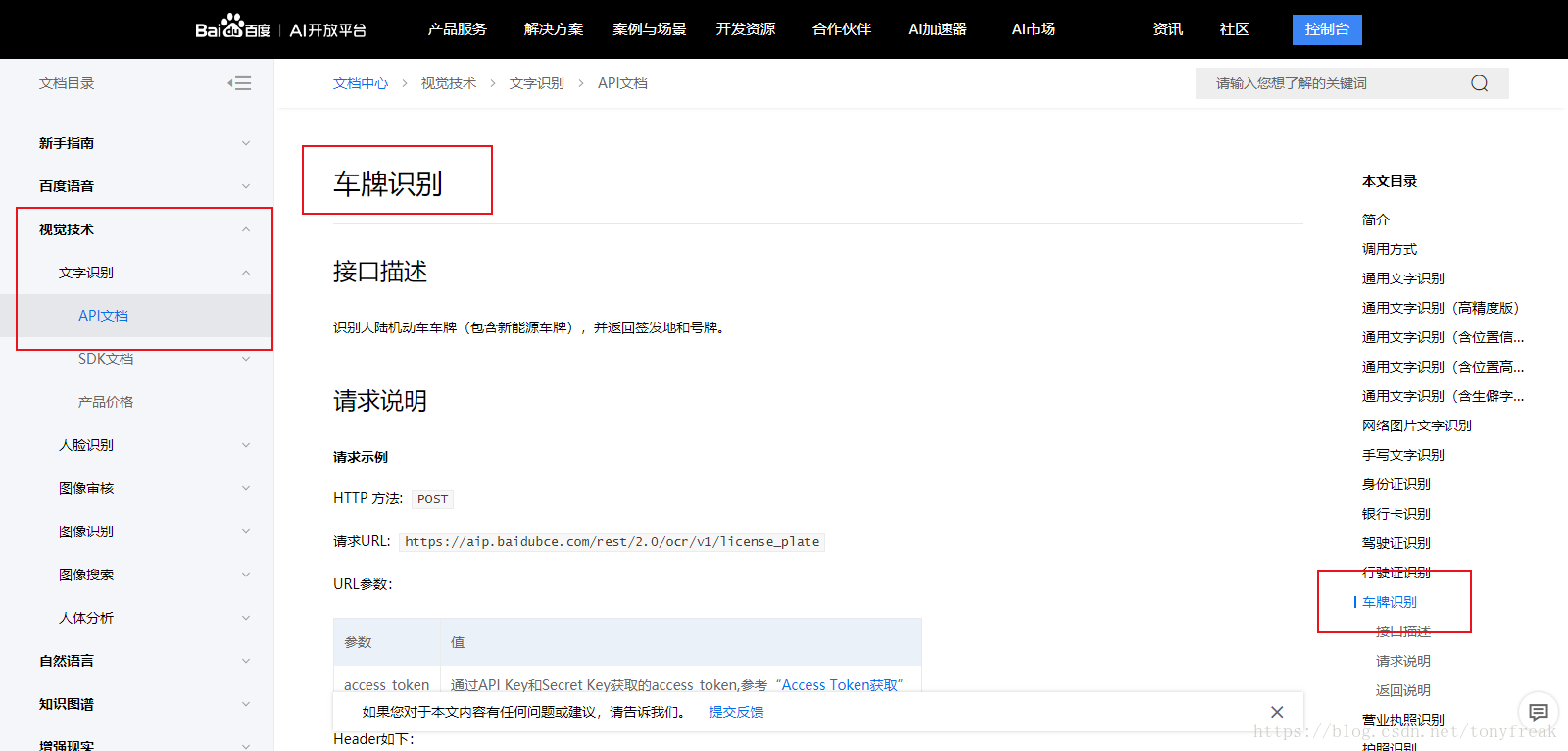Jump to 请求说明 sub-entry in contents

click(x=1403, y=661)
